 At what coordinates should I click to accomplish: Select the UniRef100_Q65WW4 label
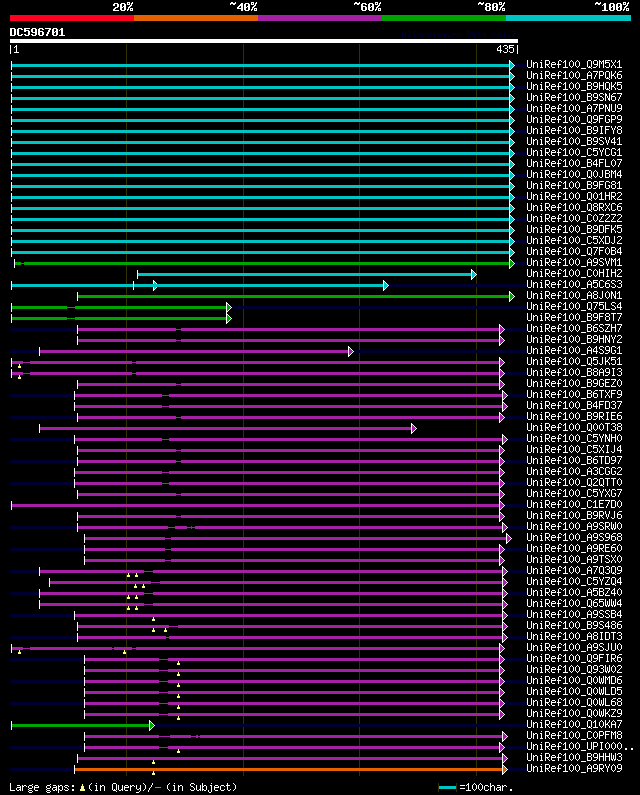pos(574,603)
